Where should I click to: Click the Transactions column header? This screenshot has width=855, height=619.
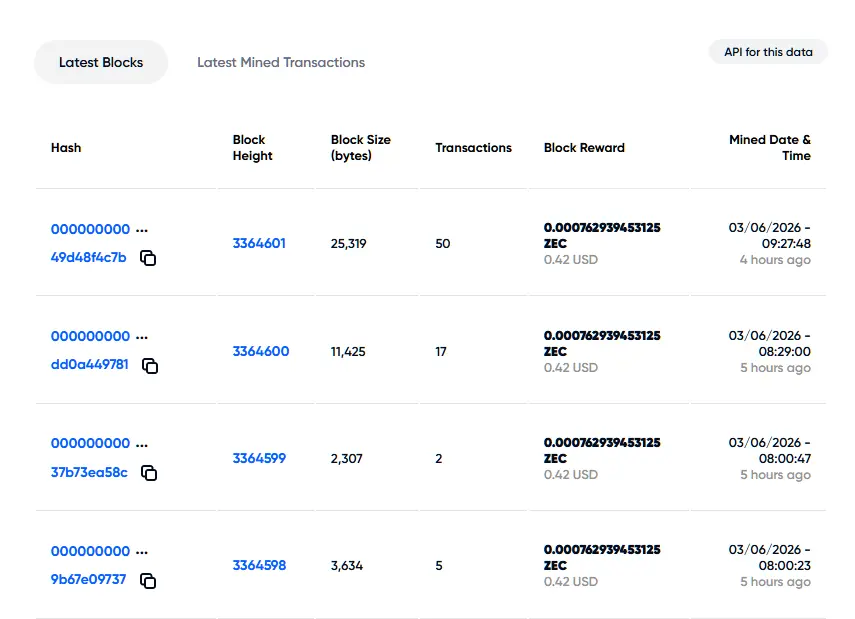click(x=473, y=148)
